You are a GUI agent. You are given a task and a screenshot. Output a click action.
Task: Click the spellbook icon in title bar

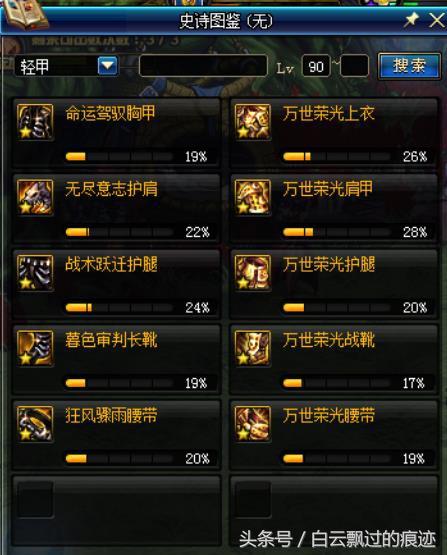pyautogui.click(x=25, y=15)
